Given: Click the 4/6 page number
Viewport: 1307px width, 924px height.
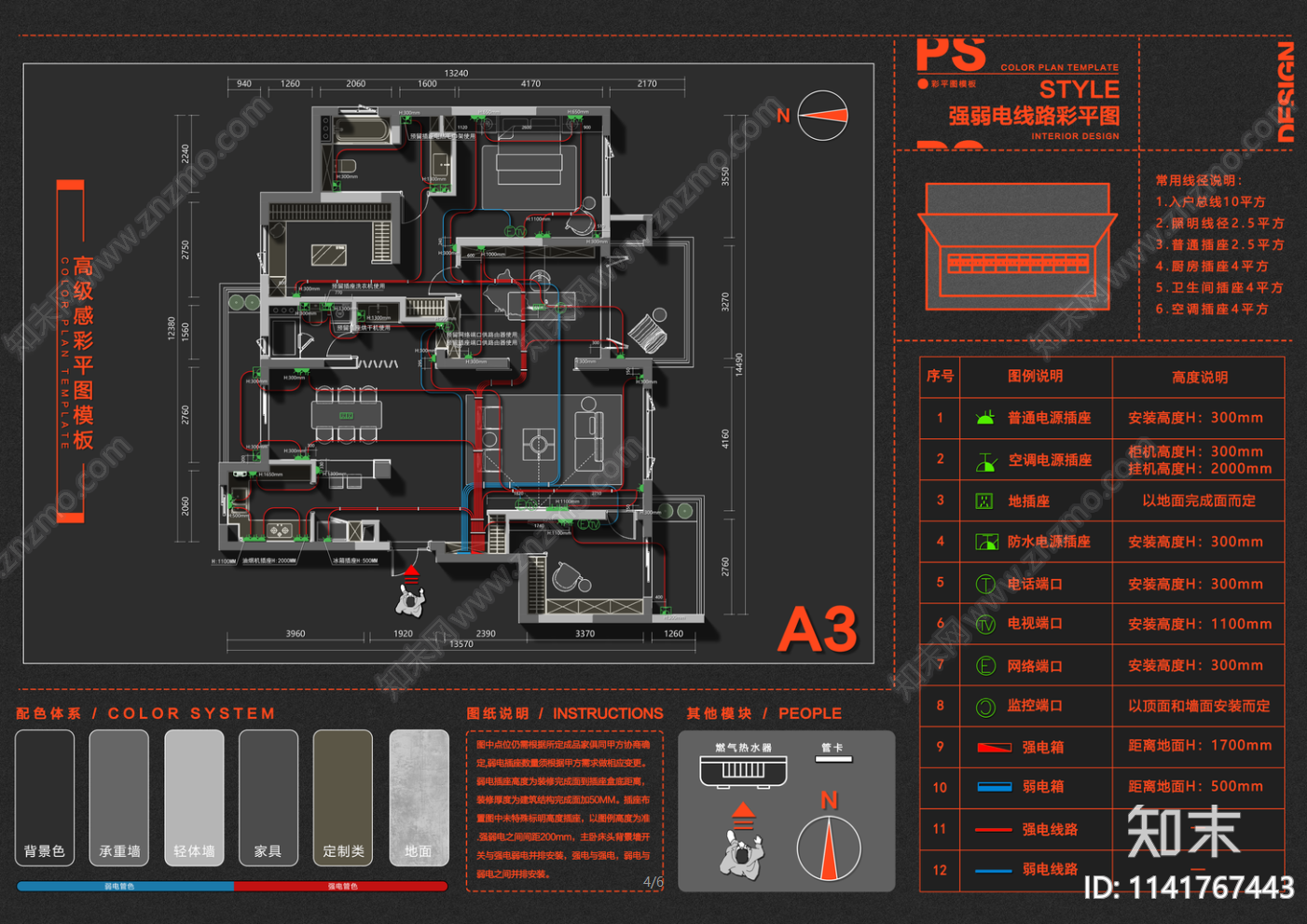Looking at the screenshot, I should tap(653, 882).
